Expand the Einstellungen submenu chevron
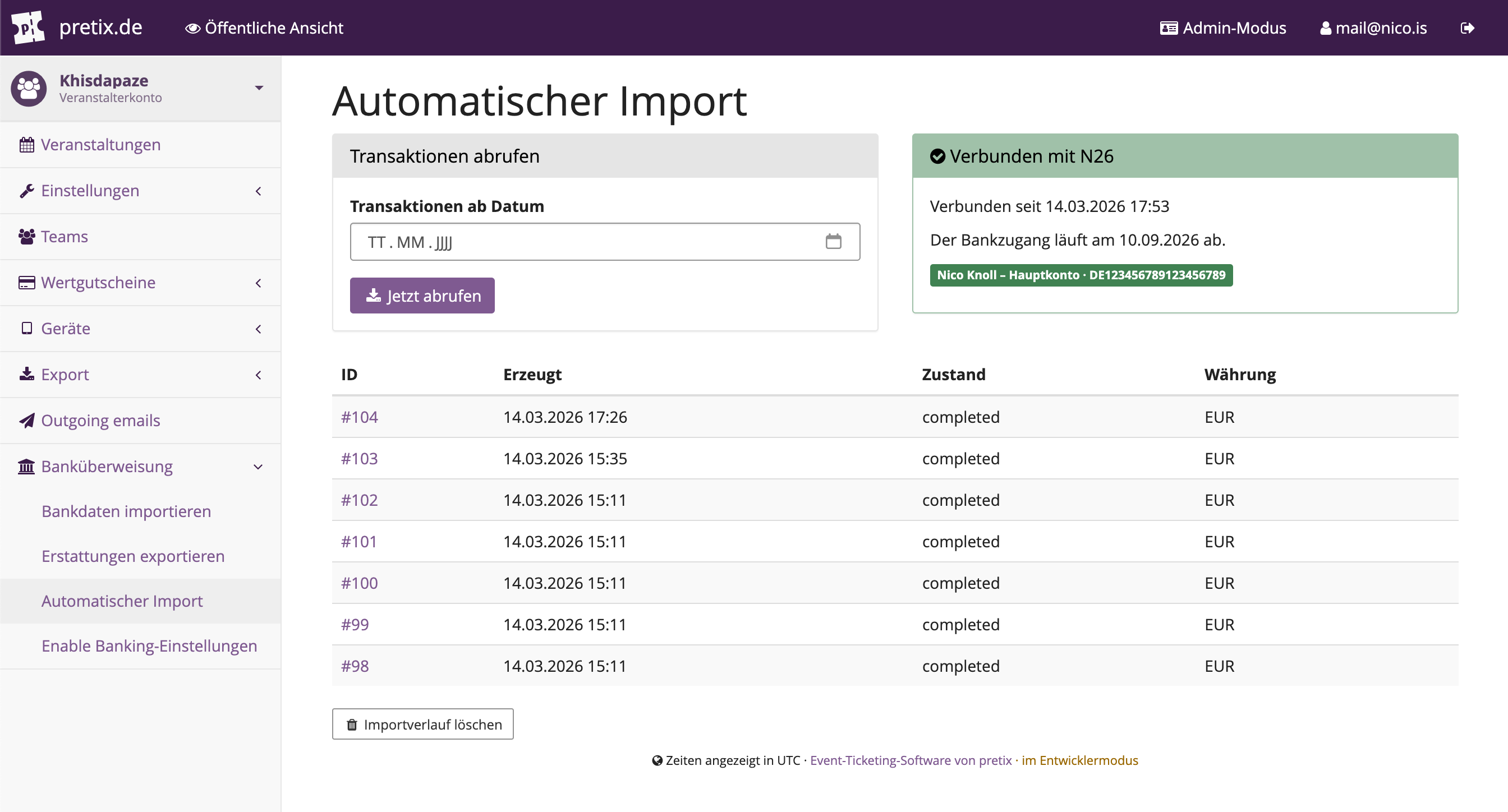Viewport: 1508px width, 812px height. pyautogui.click(x=258, y=191)
